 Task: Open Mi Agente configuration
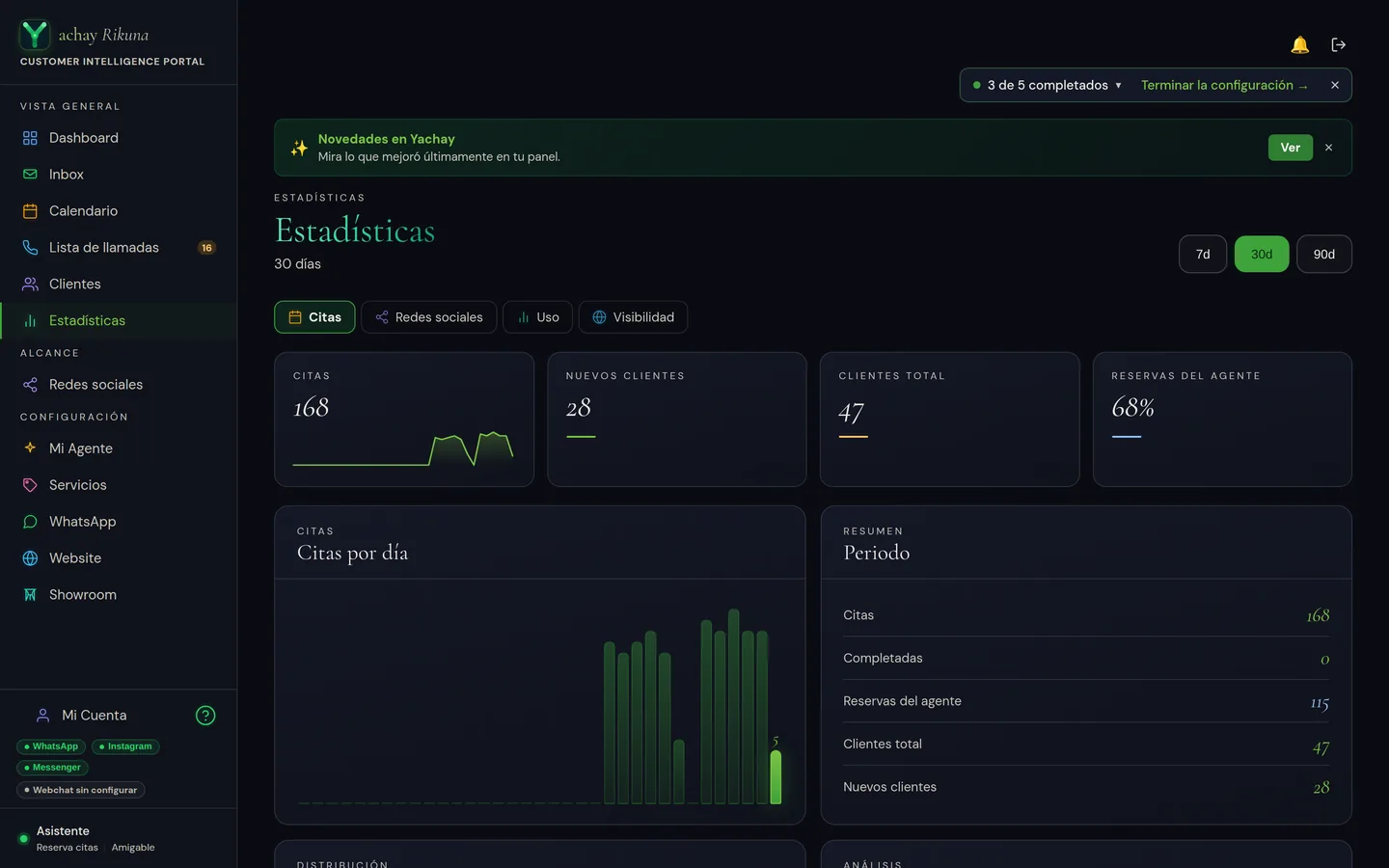(x=119, y=448)
